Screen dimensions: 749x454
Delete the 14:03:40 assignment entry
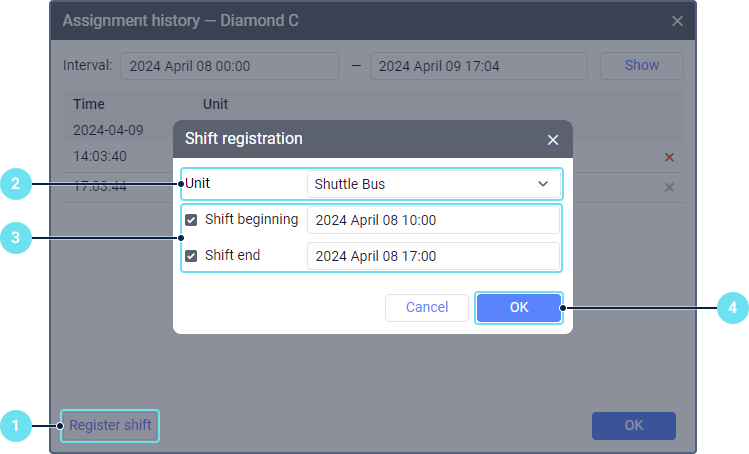point(669,157)
